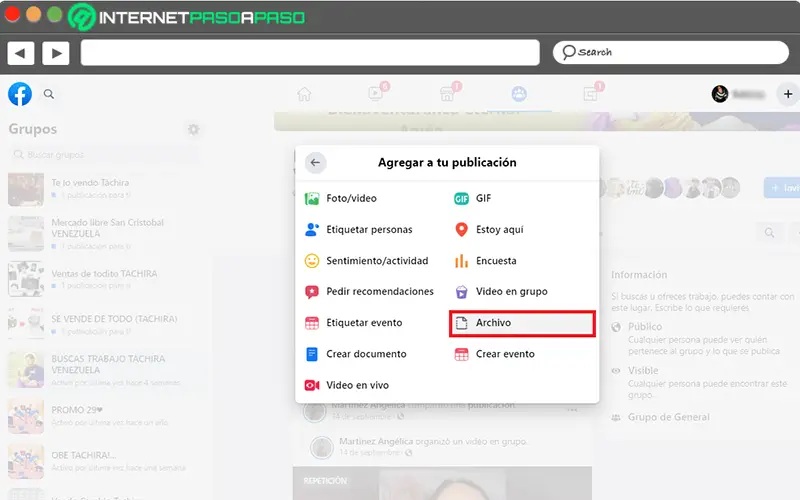This screenshot has width=800, height=500.
Task: Click the Invitar button on right
Action: (782, 188)
